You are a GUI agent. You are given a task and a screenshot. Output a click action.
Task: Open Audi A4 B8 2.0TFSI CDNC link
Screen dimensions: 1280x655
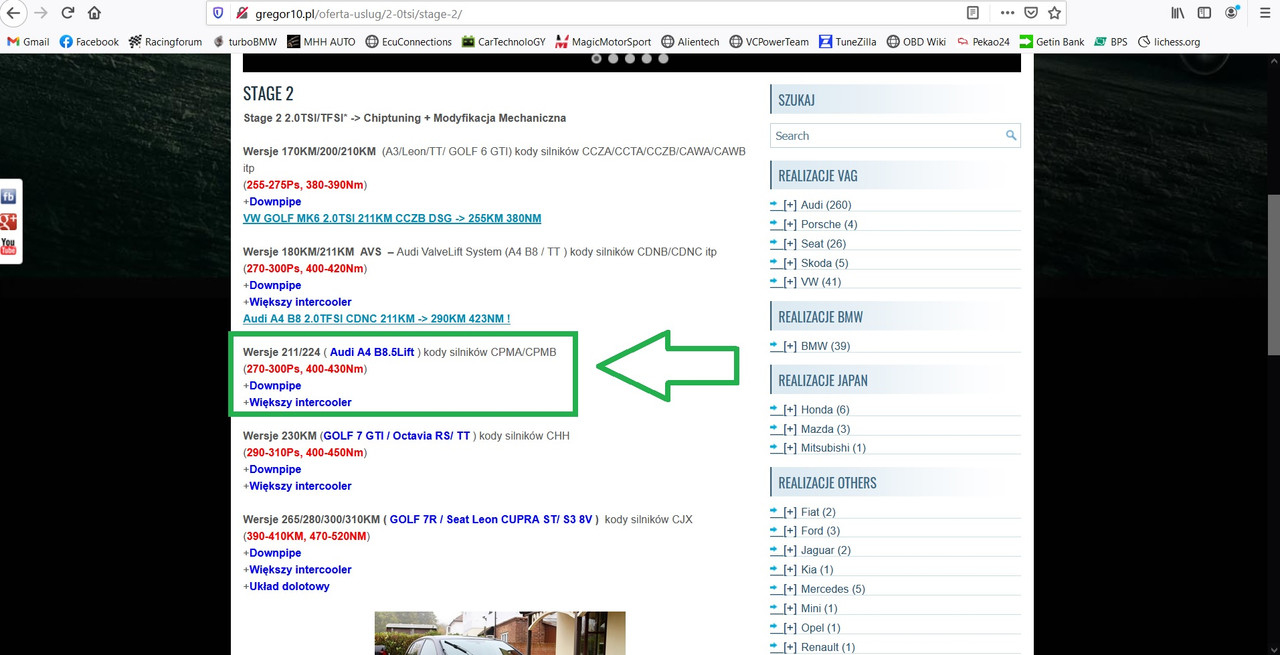[x=376, y=319]
